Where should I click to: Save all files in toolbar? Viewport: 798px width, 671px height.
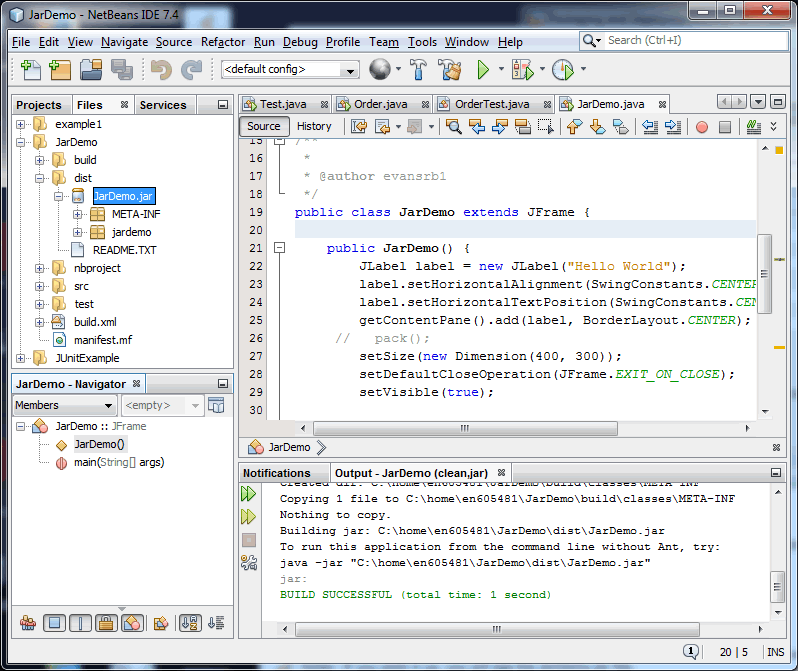tap(122, 70)
